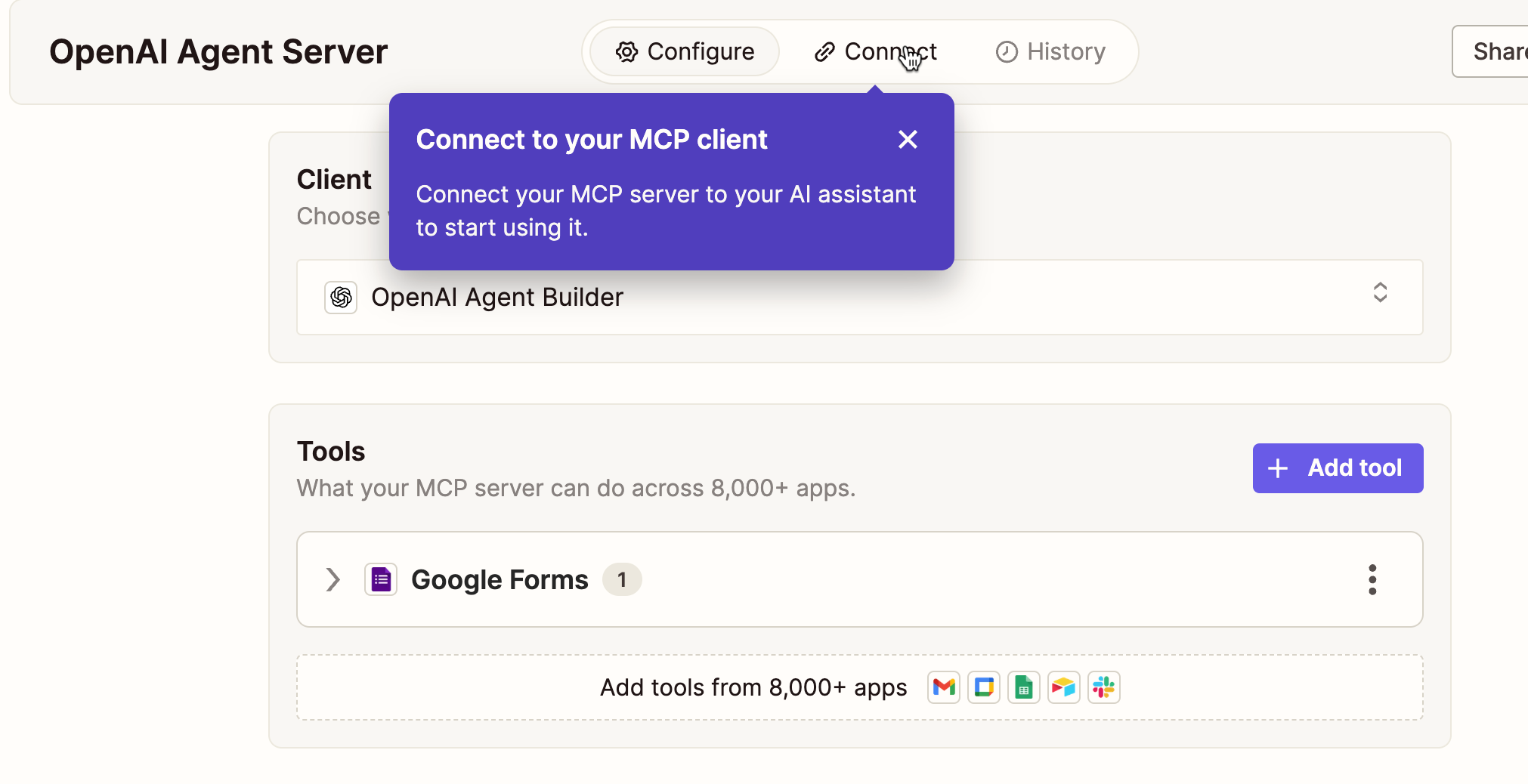The image size is (1528, 784).
Task: Click the OpenAI logo icon in client selector
Action: coord(341,297)
